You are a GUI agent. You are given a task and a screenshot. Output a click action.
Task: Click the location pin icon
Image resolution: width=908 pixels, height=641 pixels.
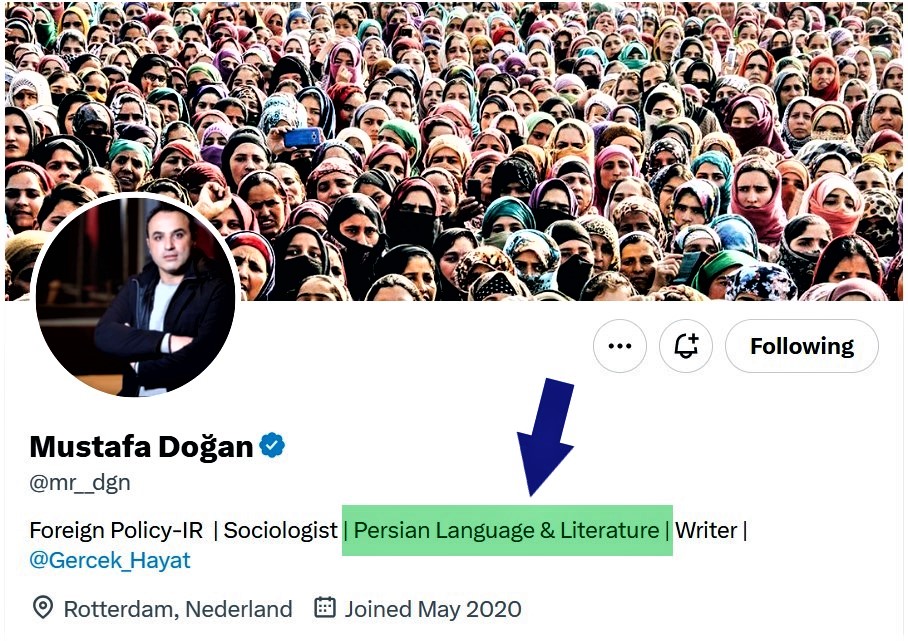point(43,608)
